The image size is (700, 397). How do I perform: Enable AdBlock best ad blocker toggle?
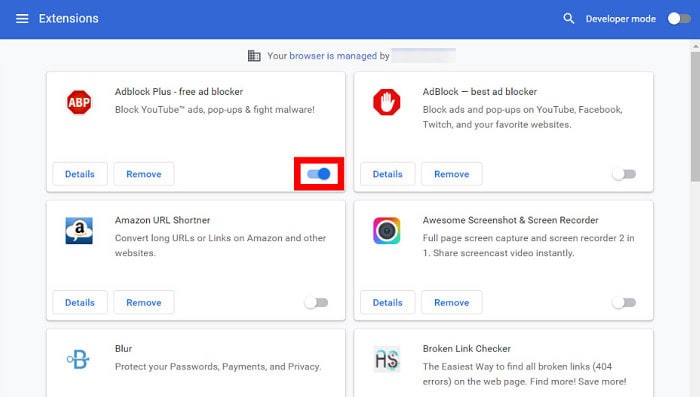pos(624,174)
